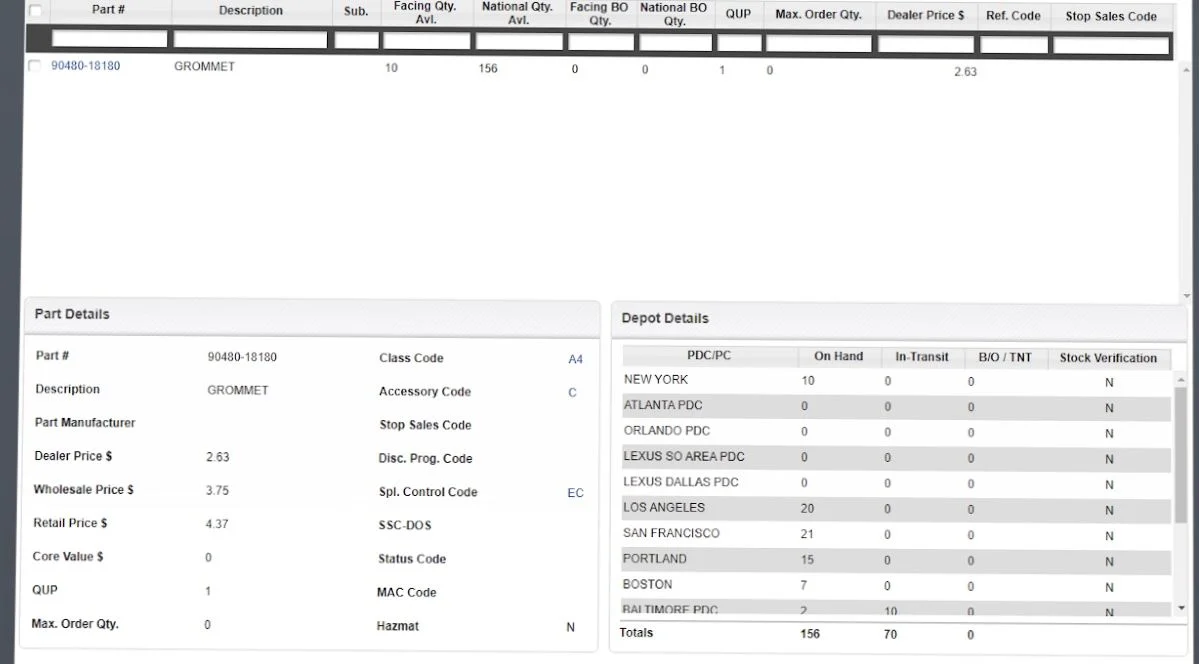Click dealer price 2.63 in the grid row
This screenshot has width=1199, height=664.
[x=965, y=72]
